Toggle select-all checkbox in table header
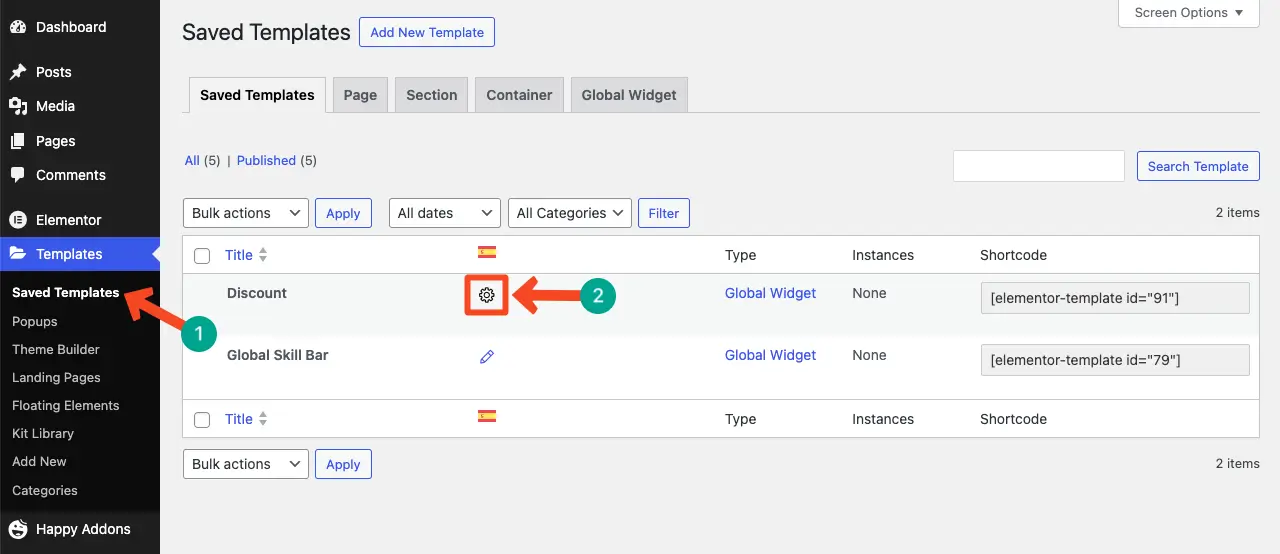This screenshot has width=1280, height=554. pyautogui.click(x=202, y=256)
